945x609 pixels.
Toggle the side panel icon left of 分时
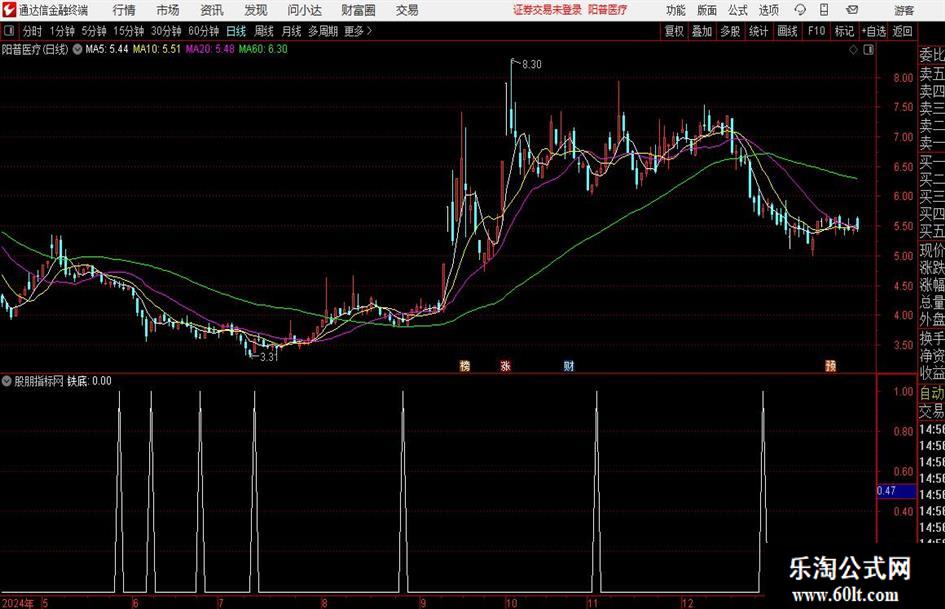click(9, 31)
